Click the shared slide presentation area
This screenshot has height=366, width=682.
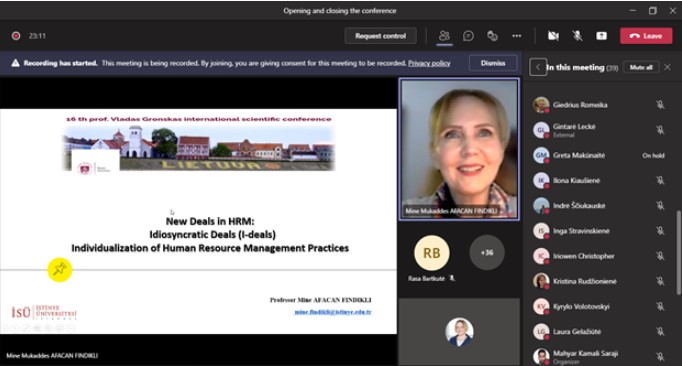pos(198,221)
